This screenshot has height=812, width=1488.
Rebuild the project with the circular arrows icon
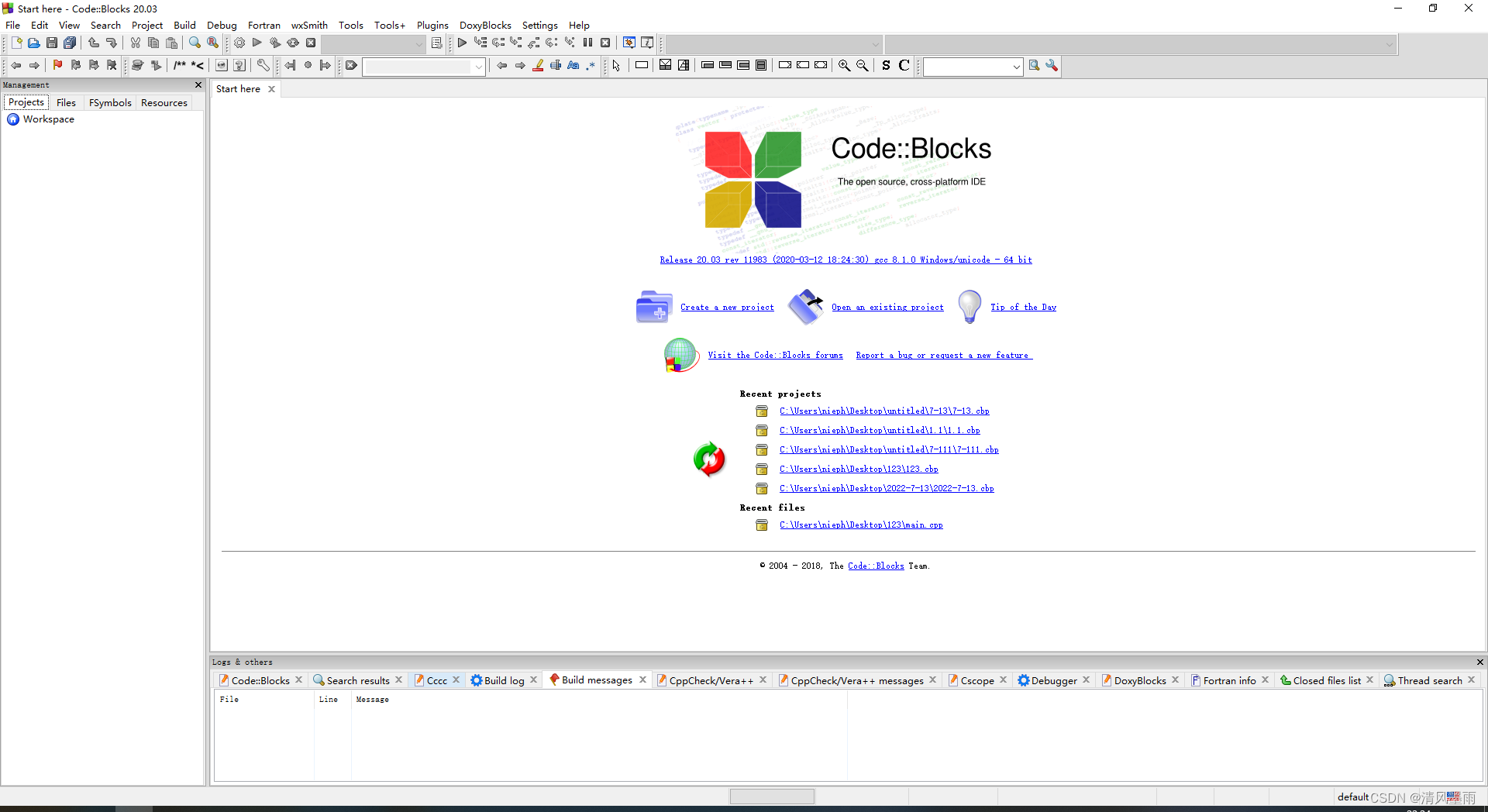(x=293, y=43)
